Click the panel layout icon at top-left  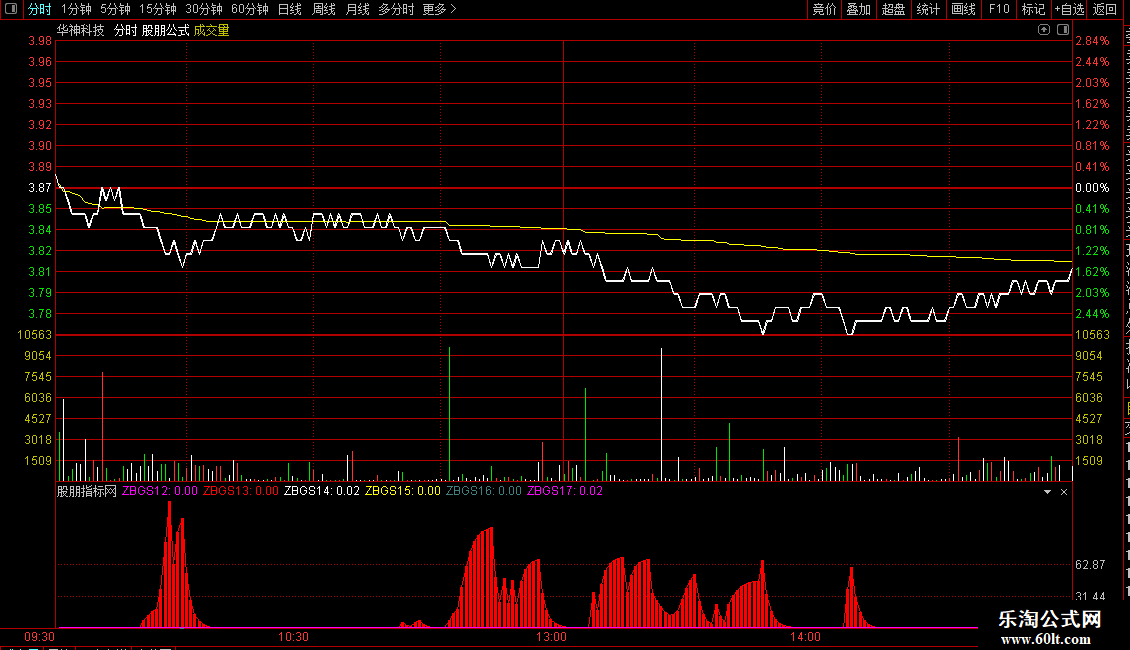point(11,9)
